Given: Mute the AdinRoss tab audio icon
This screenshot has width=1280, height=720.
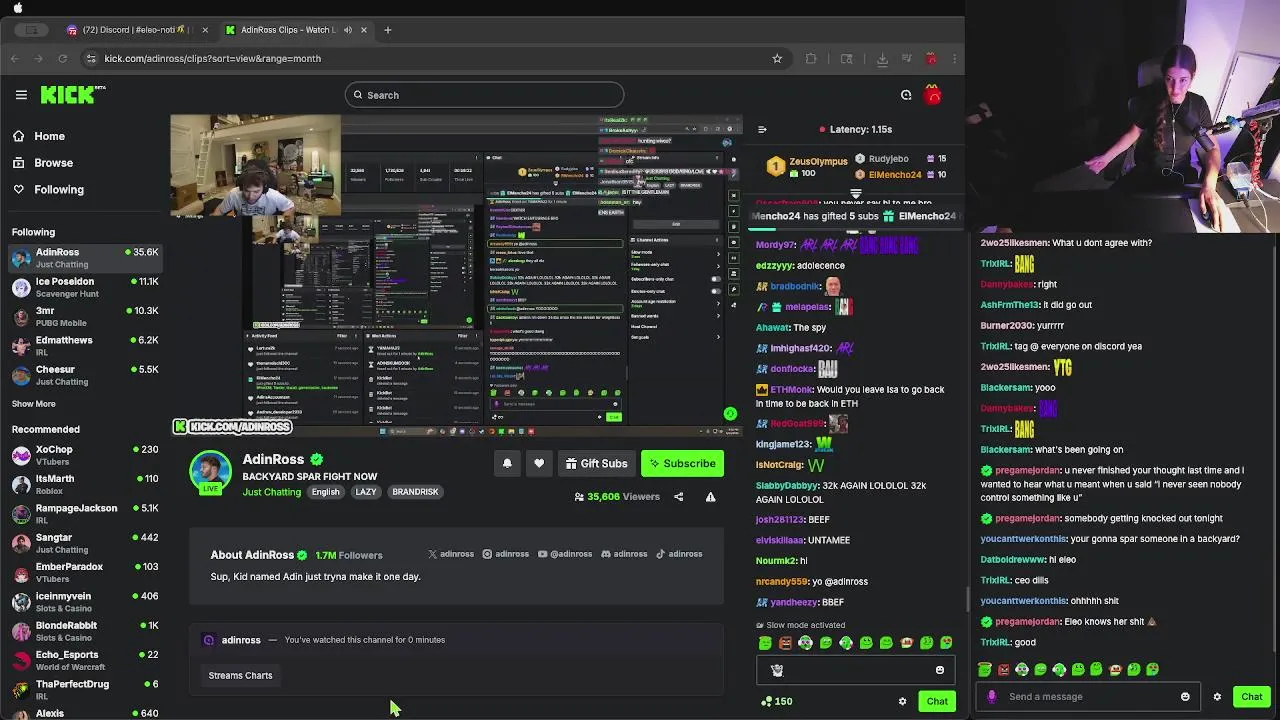Looking at the screenshot, I should (347, 30).
